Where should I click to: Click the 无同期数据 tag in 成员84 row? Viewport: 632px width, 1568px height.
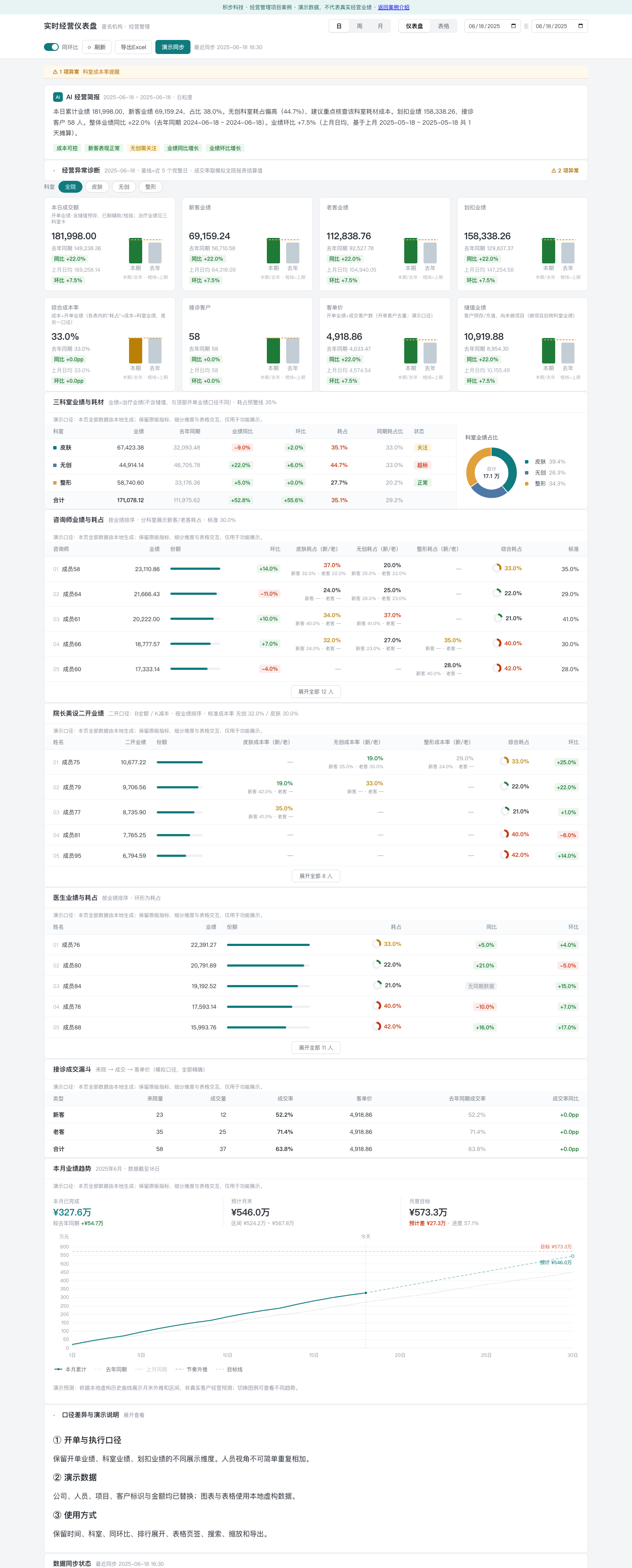(x=481, y=986)
